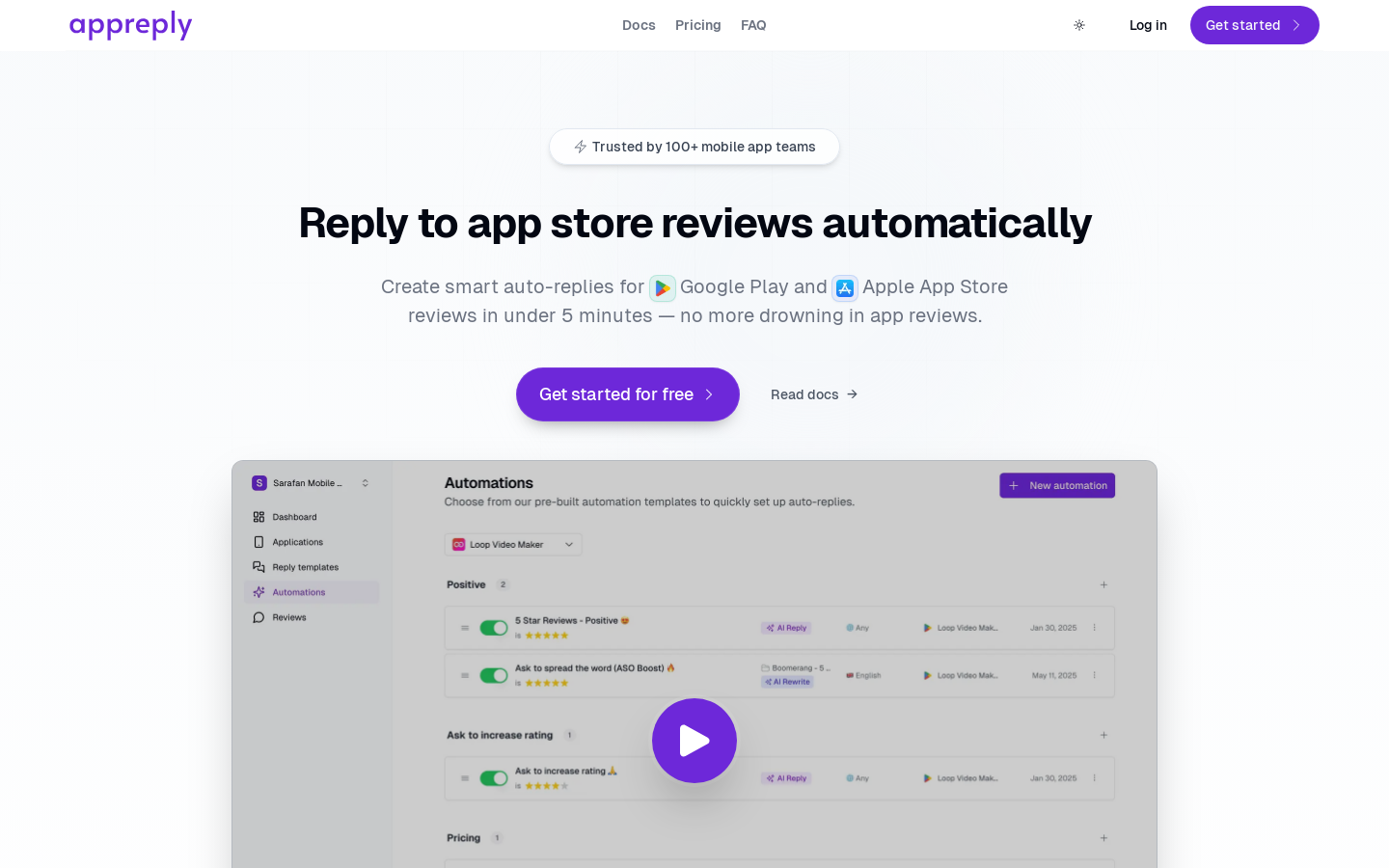Click the Automations heading

pos(489,483)
